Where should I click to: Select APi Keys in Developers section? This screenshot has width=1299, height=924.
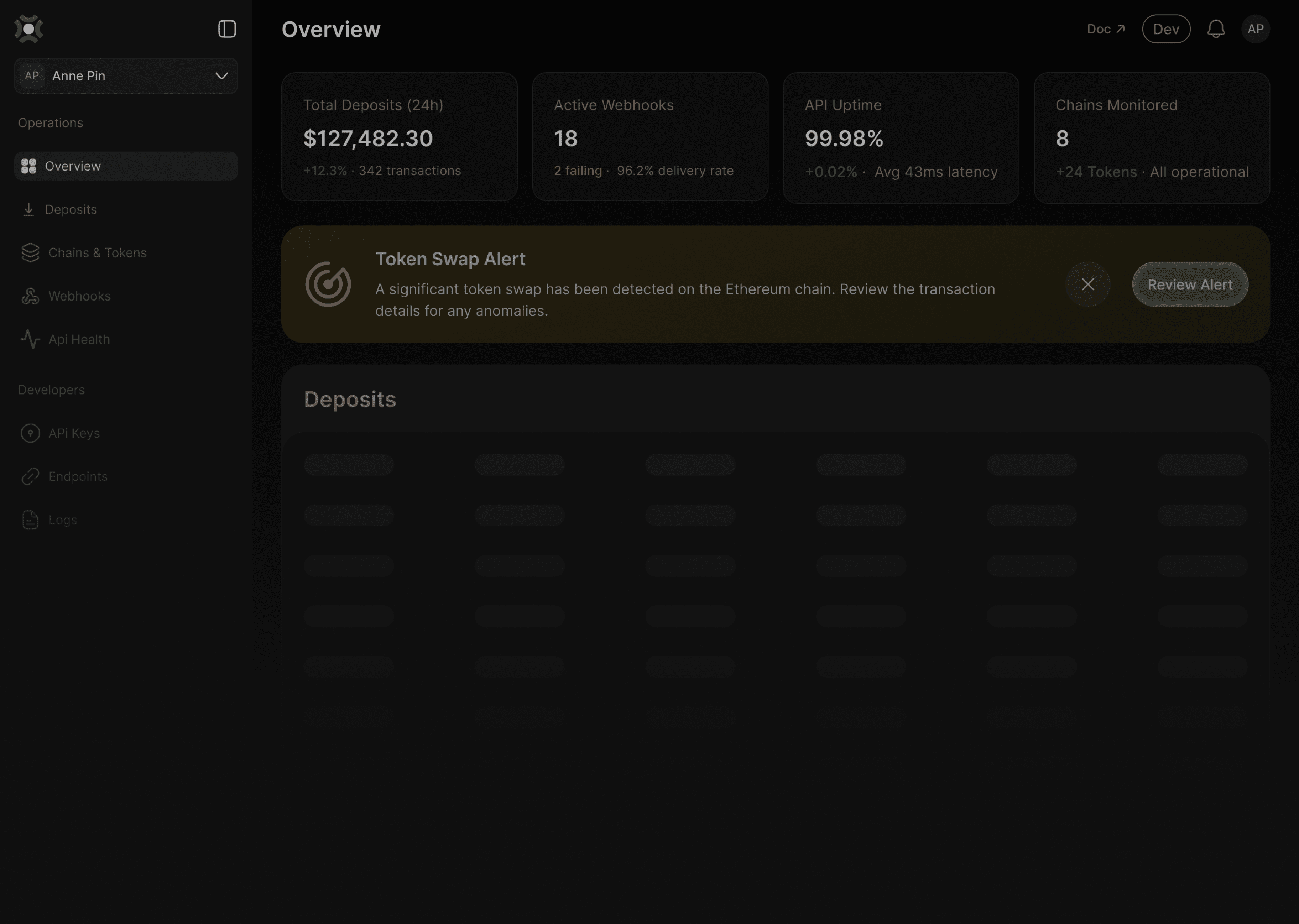click(74, 433)
